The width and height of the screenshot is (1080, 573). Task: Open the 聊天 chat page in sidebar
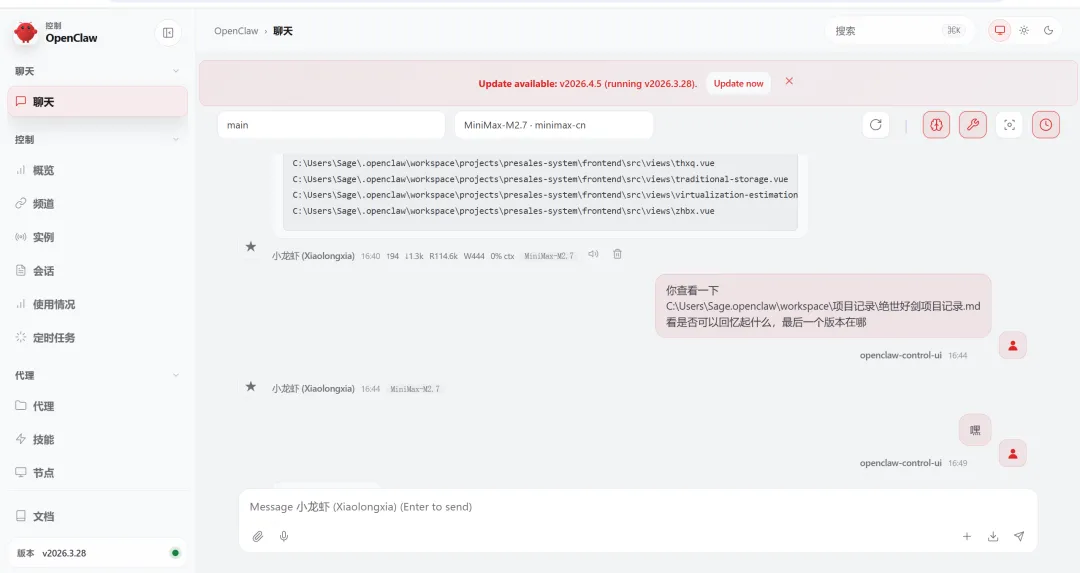pyautogui.click(x=97, y=101)
